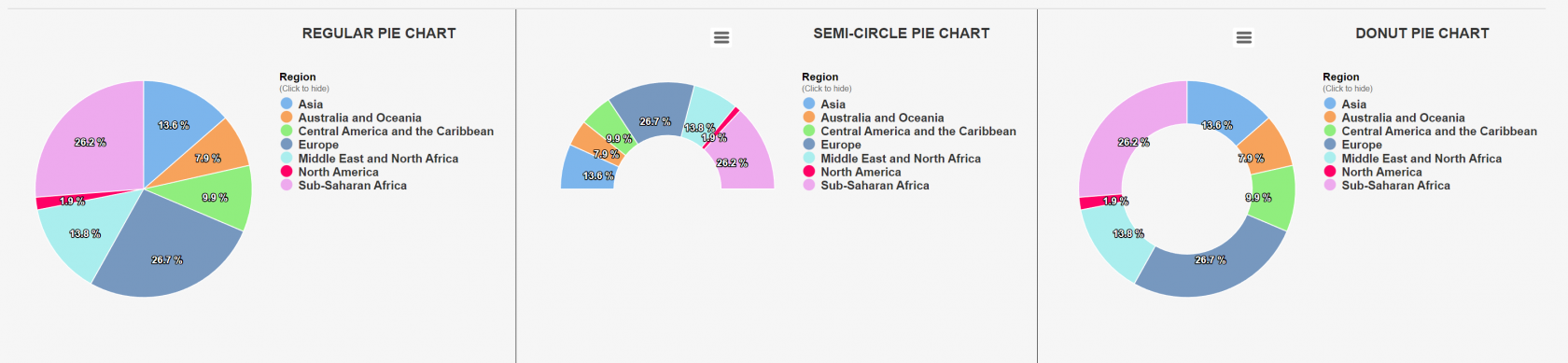The image size is (1568, 363).
Task: Click the DONUT PIE CHART title
Action: [1421, 34]
